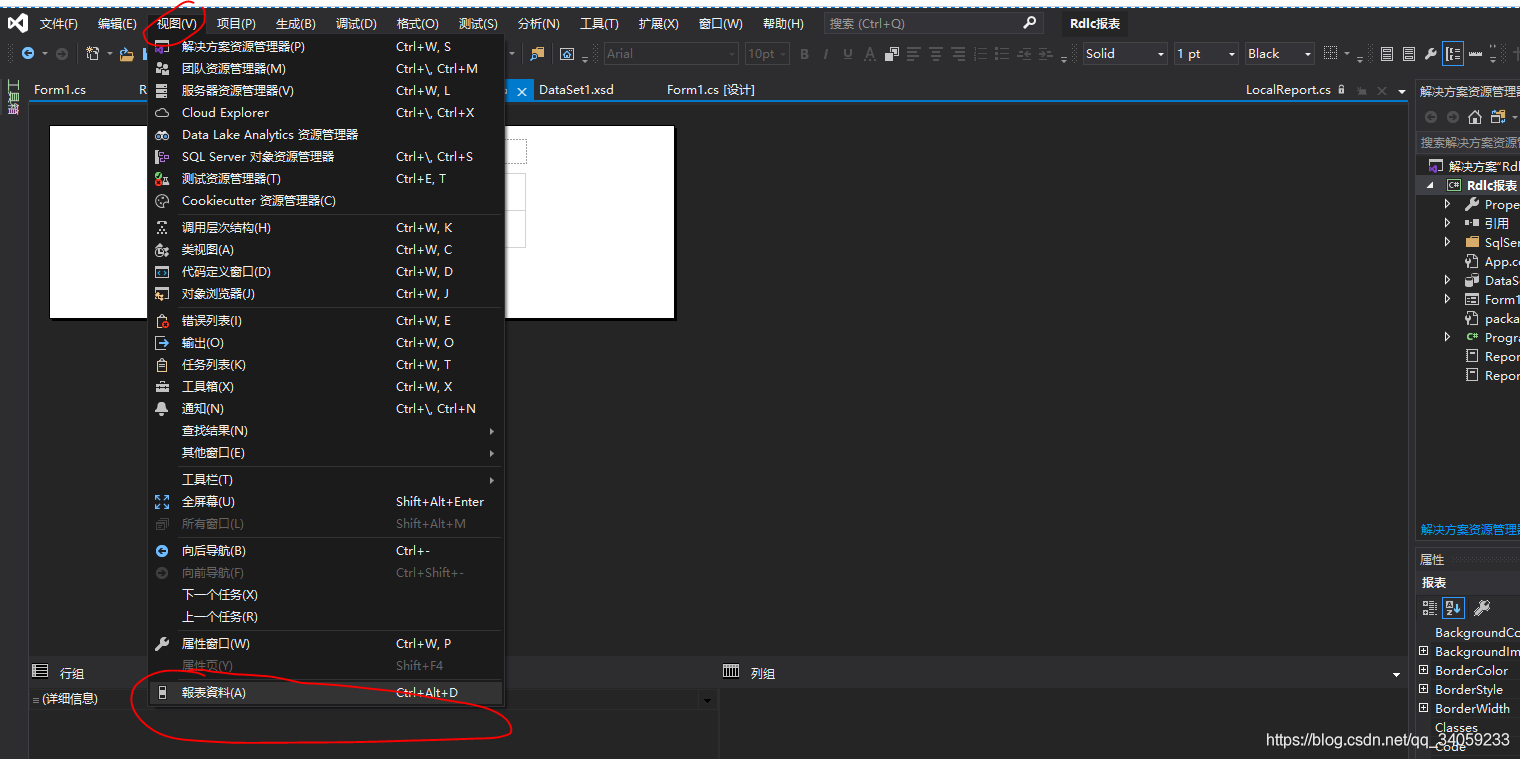Select 工具箱(X) in the View menu
This screenshot has height=759, width=1520.
[x=326, y=386]
